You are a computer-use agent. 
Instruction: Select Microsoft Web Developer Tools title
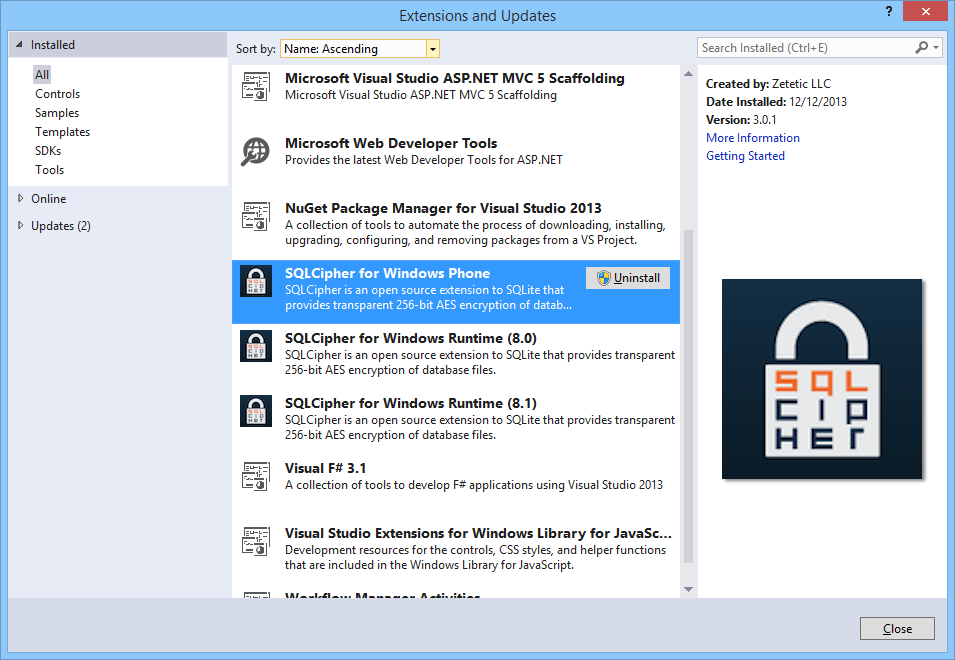pos(391,144)
